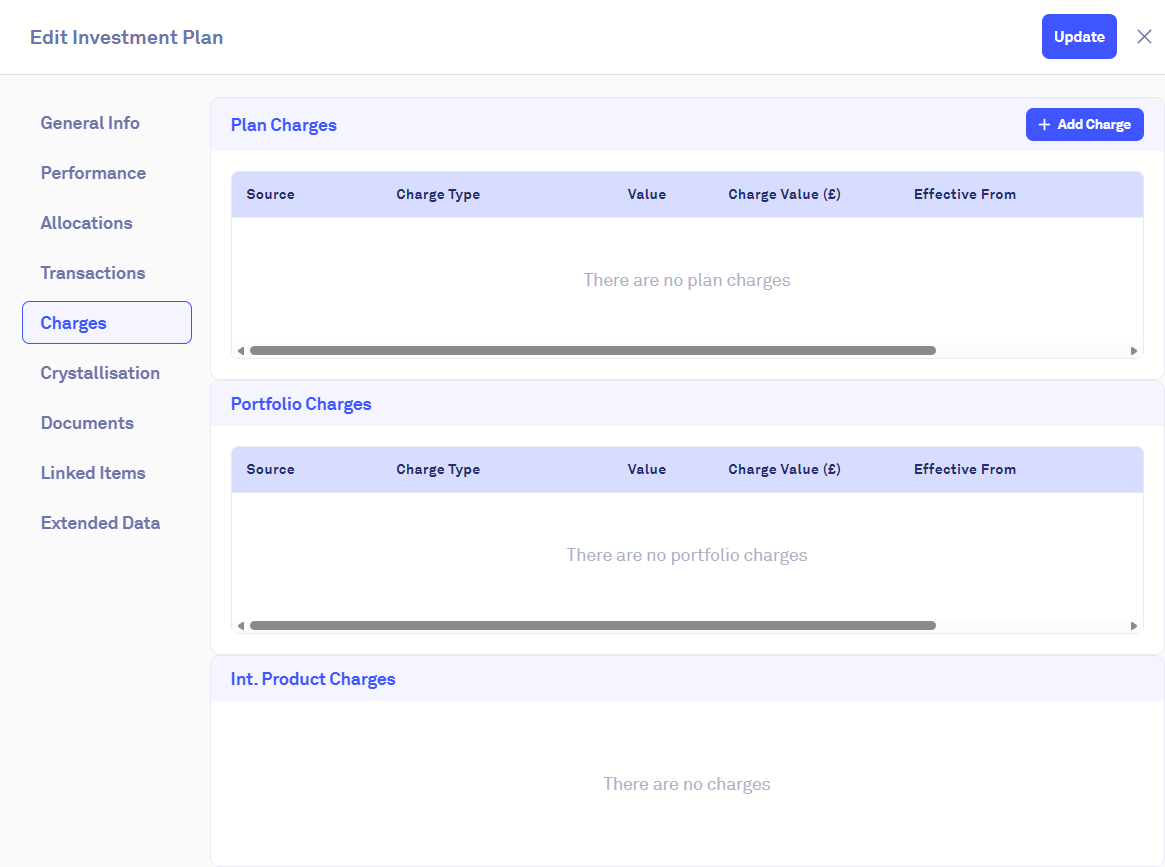Go to the Allocations section
The image size is (1165, 867).
(x=86, y=223)
